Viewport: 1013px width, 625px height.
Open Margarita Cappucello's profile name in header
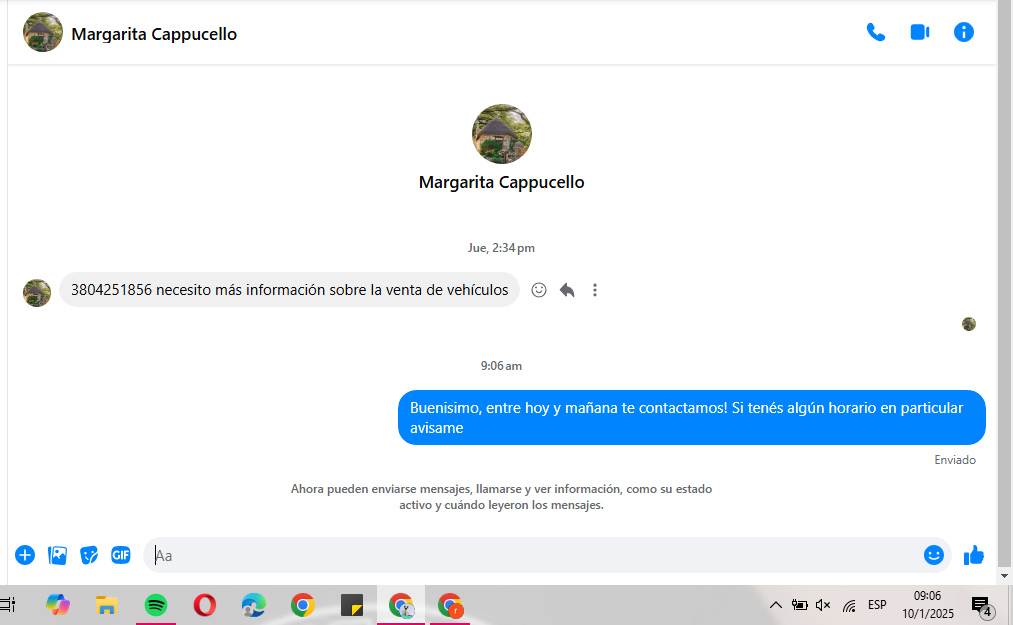[154, 34]
